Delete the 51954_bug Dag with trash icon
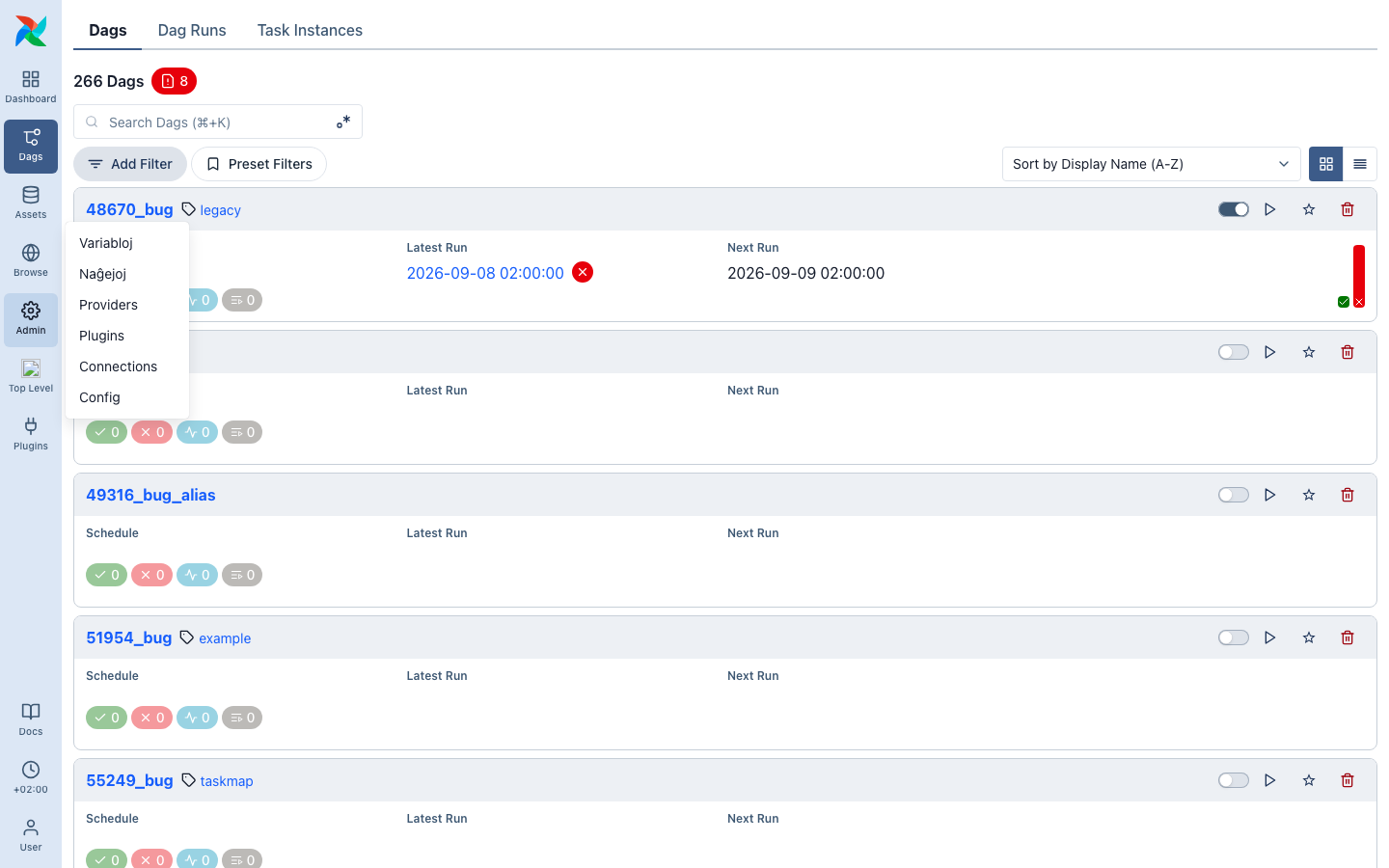This screenshot has height=868, width=1389. (x=1348, y=637)
